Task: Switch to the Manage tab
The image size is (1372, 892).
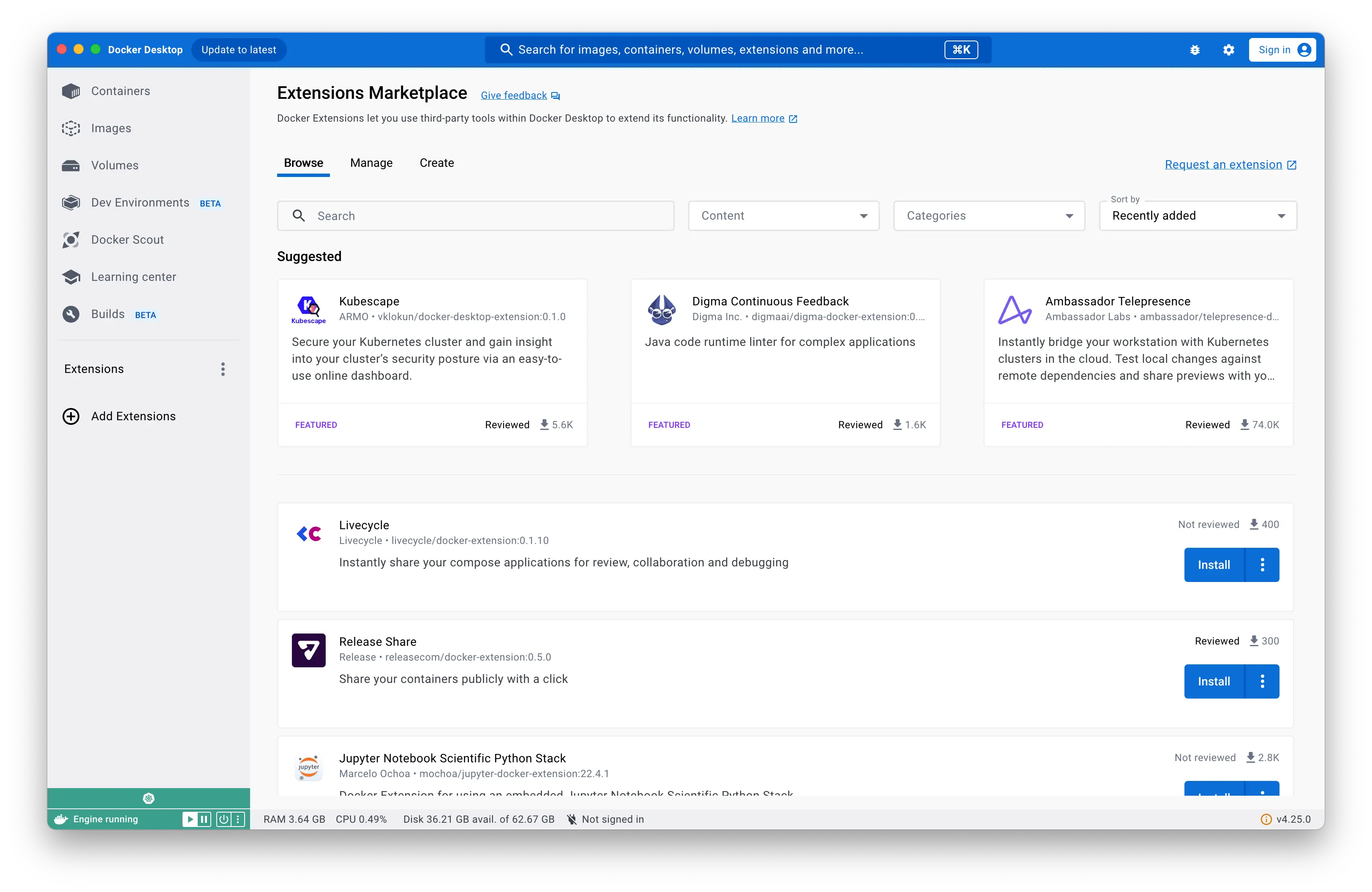Action: click(x=371, y=163)
